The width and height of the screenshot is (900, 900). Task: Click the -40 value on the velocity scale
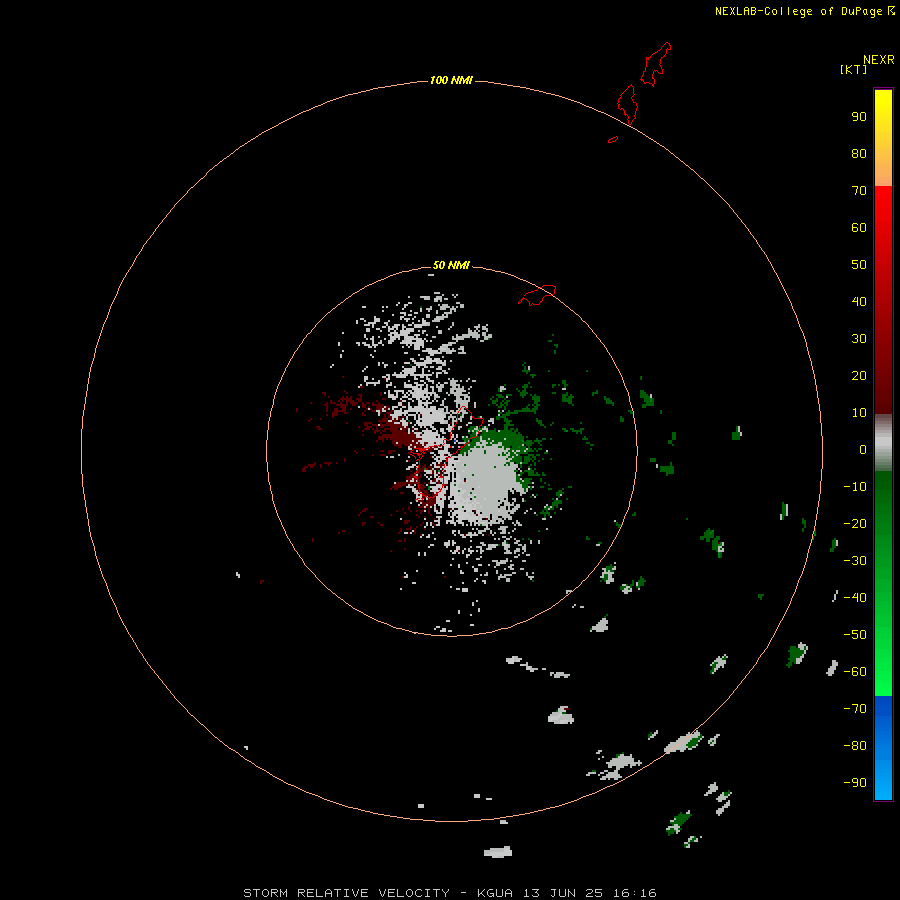855,598
